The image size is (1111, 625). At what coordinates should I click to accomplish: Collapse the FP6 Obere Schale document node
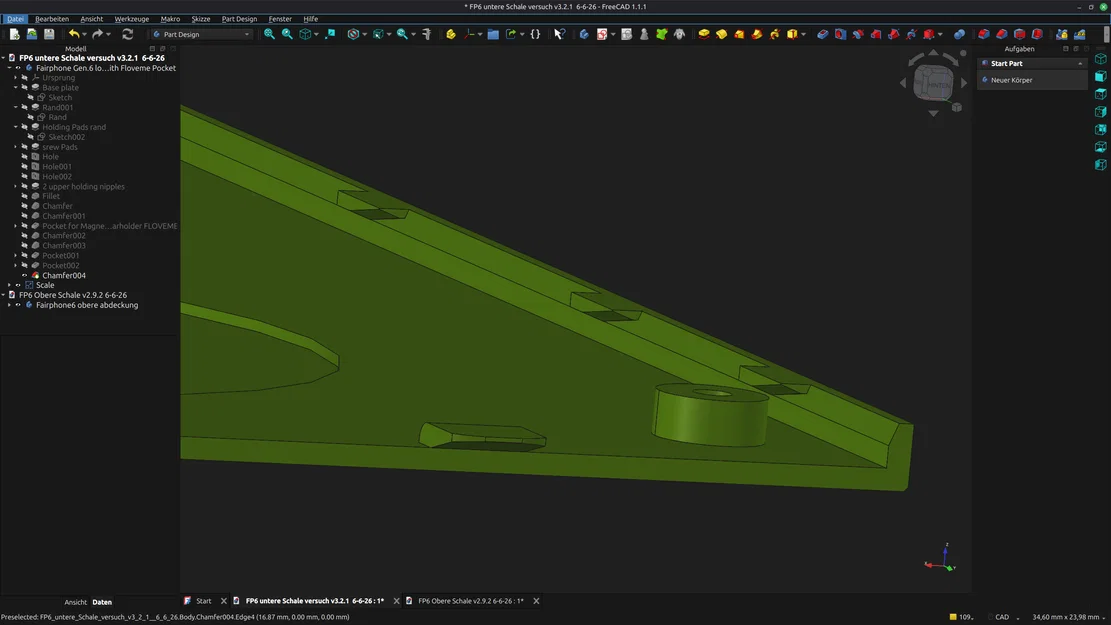(4, 295)
